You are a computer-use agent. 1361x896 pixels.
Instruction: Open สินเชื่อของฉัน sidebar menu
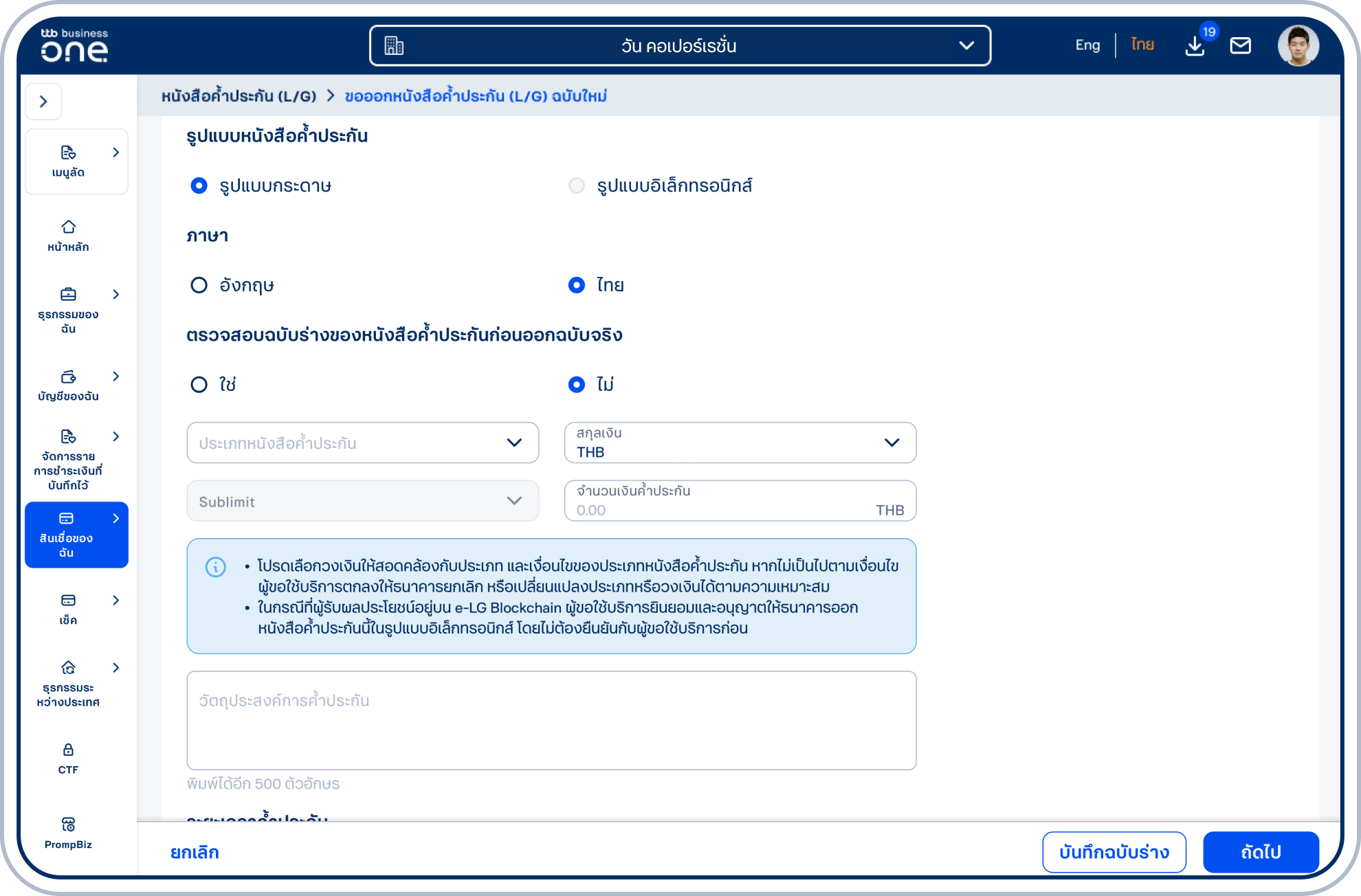point(76,535)
